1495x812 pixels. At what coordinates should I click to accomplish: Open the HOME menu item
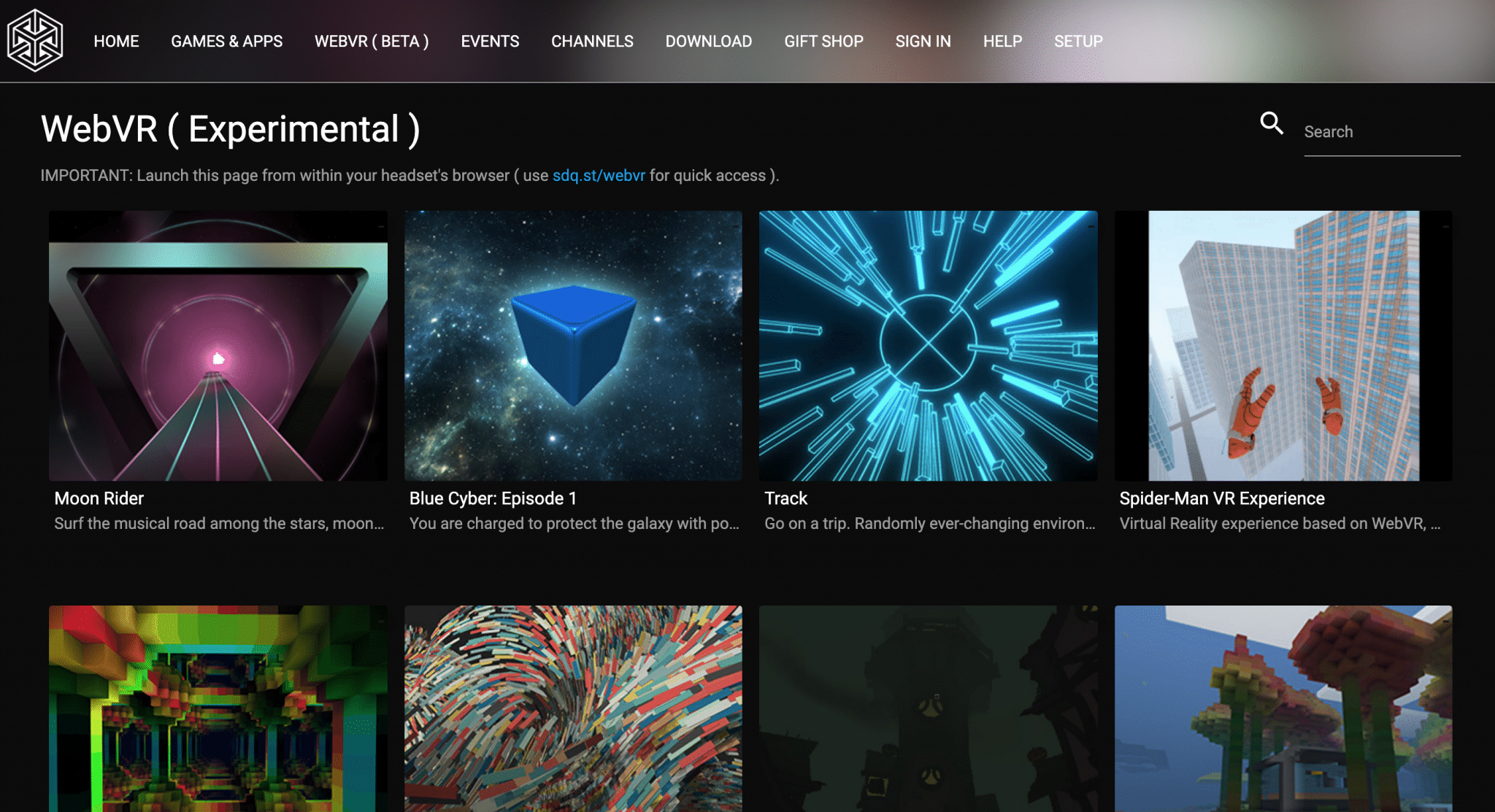click(x=116, y=42)
